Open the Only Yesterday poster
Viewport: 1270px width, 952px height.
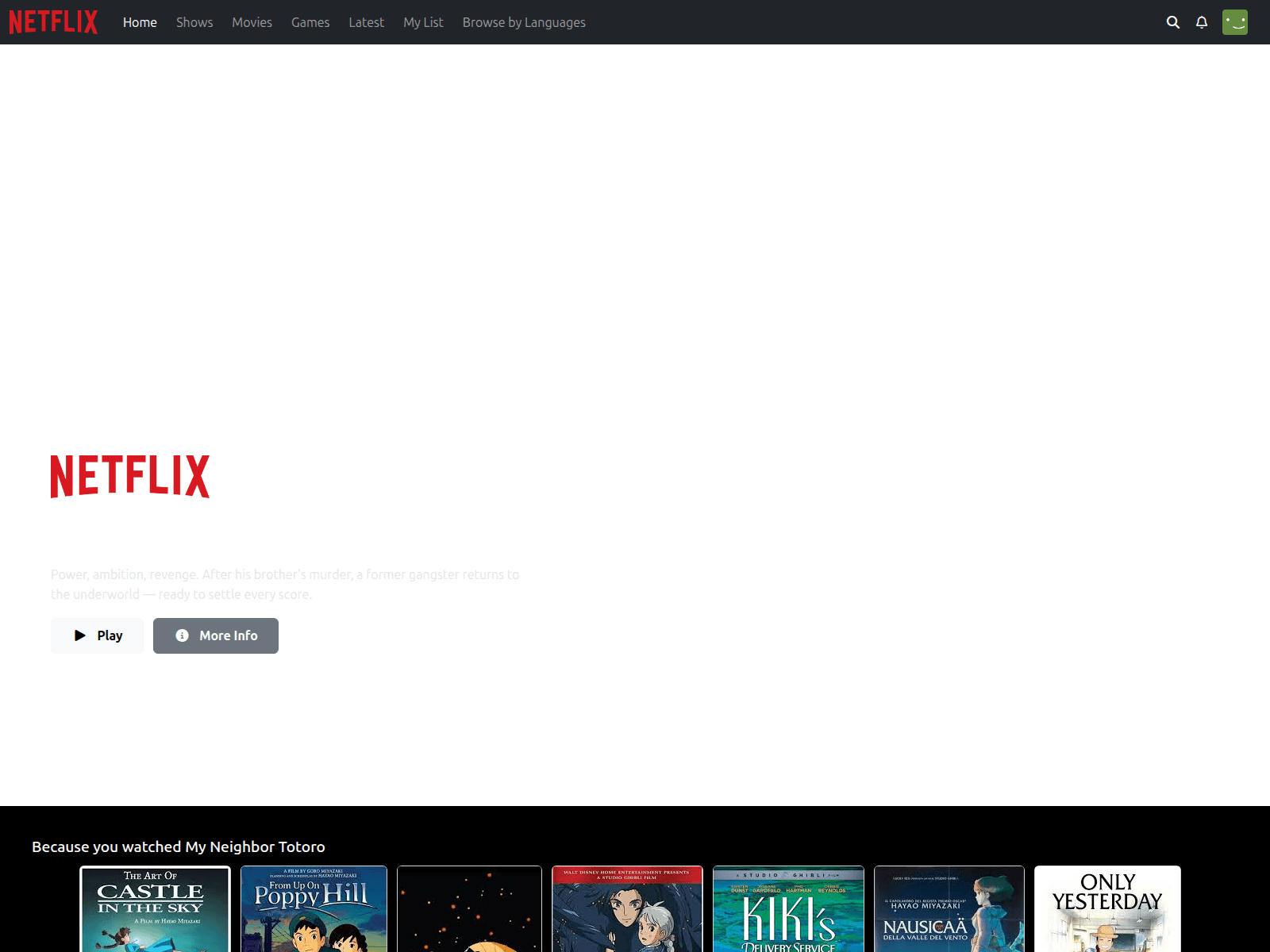(x=1107, y=909)
